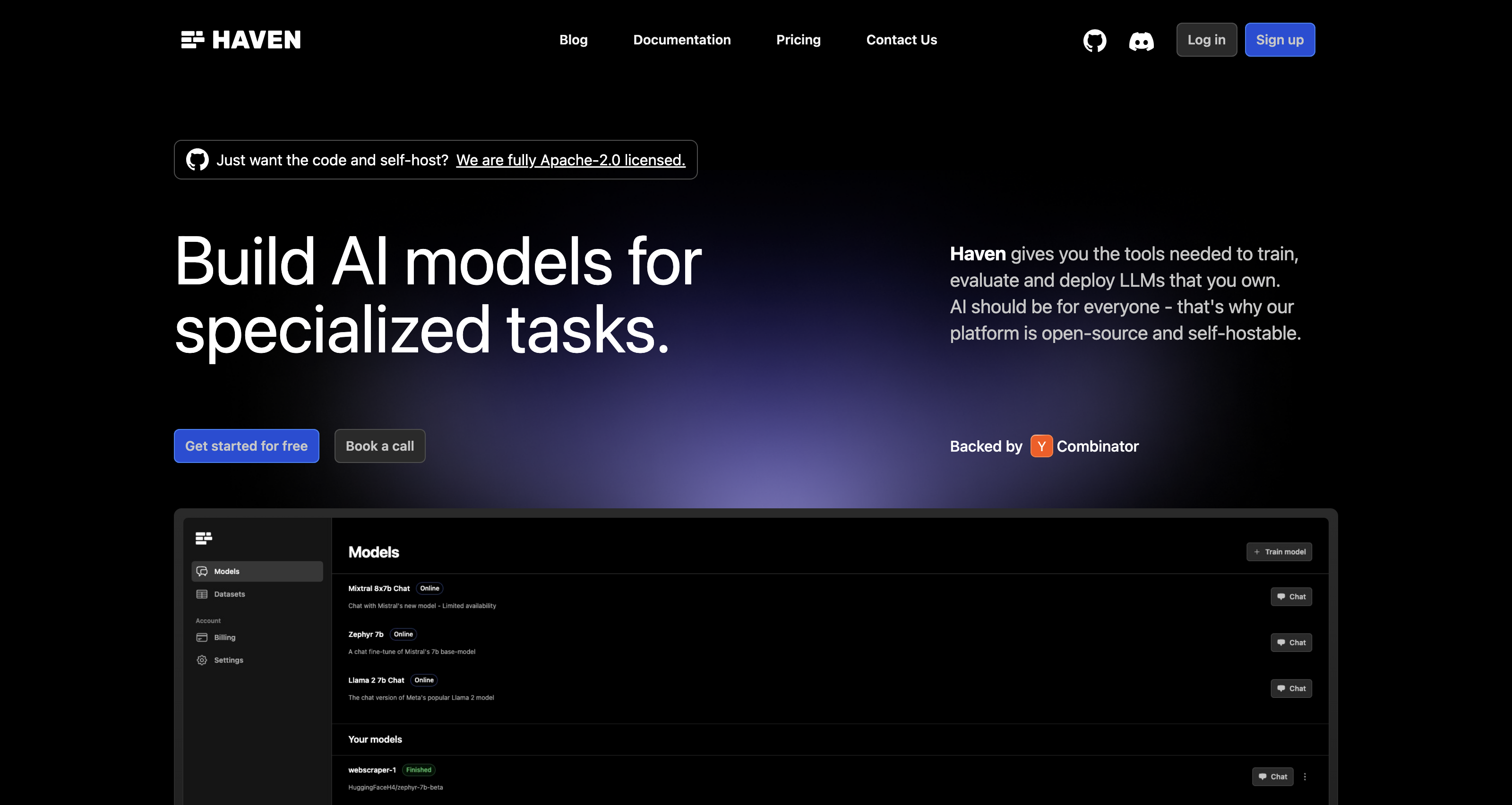The height and width of the screenshot is (805, 1512).
Task: Click the Backed by text
Action: coord(986,446)
